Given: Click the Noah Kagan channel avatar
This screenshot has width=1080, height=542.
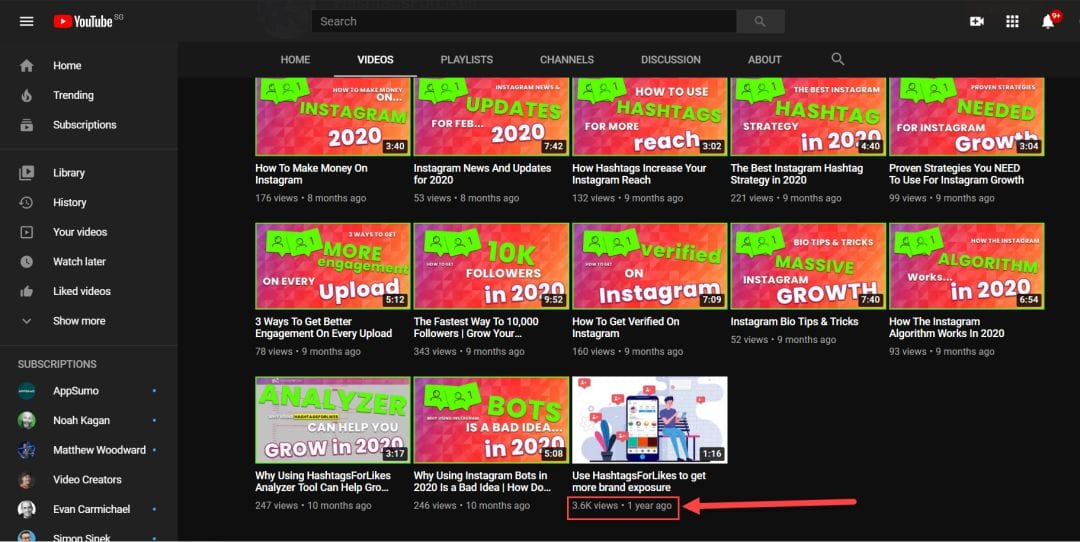Looking at the screenshot, I should tap(27, 420).
